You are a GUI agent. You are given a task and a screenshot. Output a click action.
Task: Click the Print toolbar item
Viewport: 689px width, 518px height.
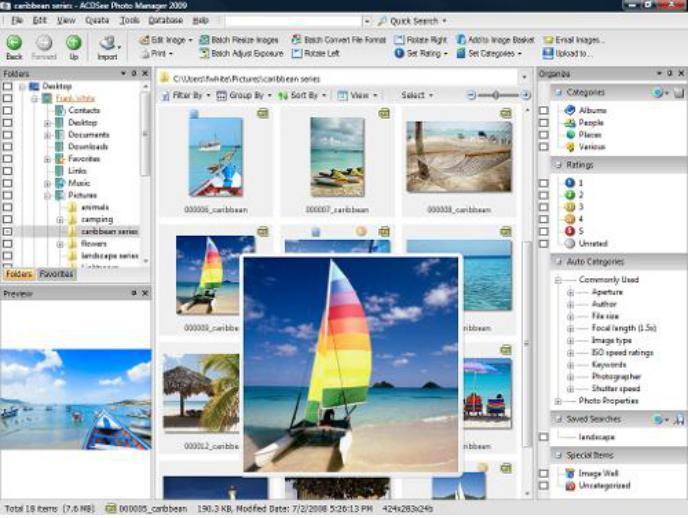pyautogui.click(x=157, y=54)
